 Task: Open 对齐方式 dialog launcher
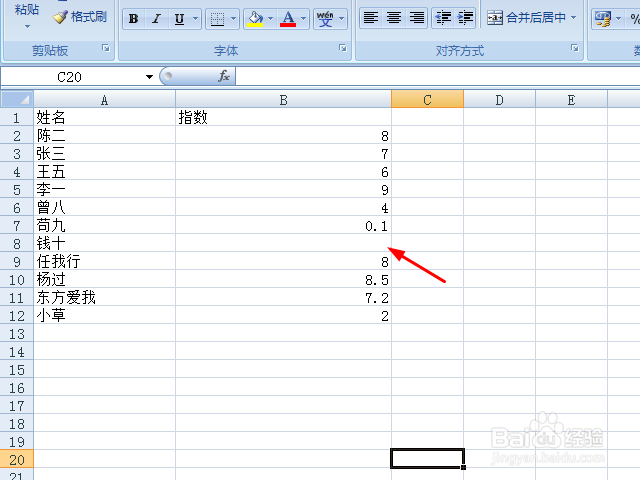(x=575, y=48)
